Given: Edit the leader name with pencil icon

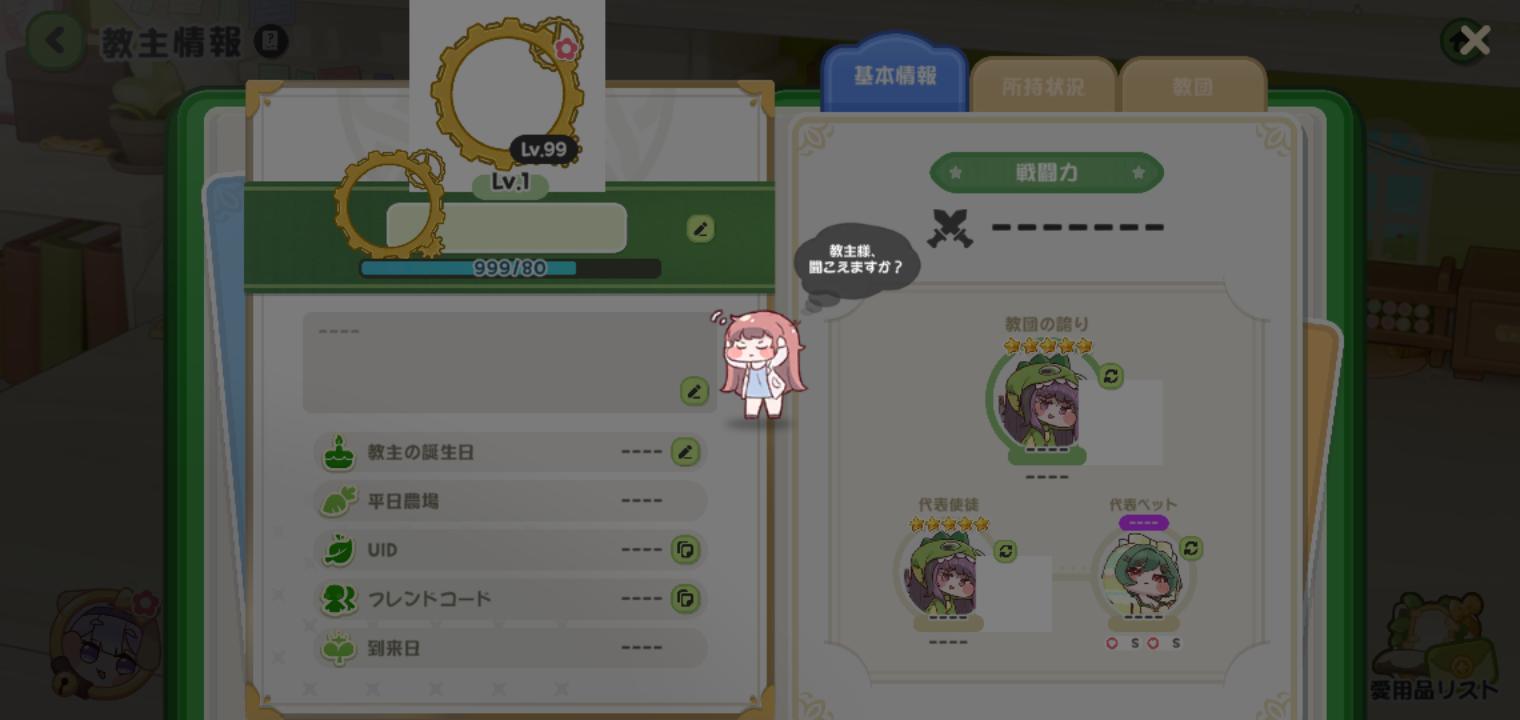Looking at the screenshot, I should (x=700, y=229).
